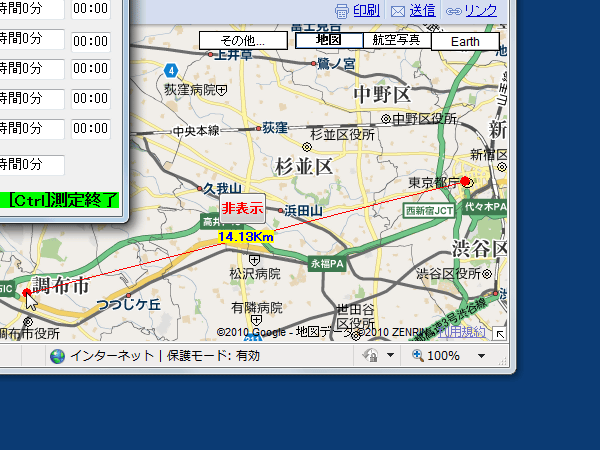Click the 有隣病院 hospital cross icon
Viewport: 600px width, 450px height.
point(256,320)
